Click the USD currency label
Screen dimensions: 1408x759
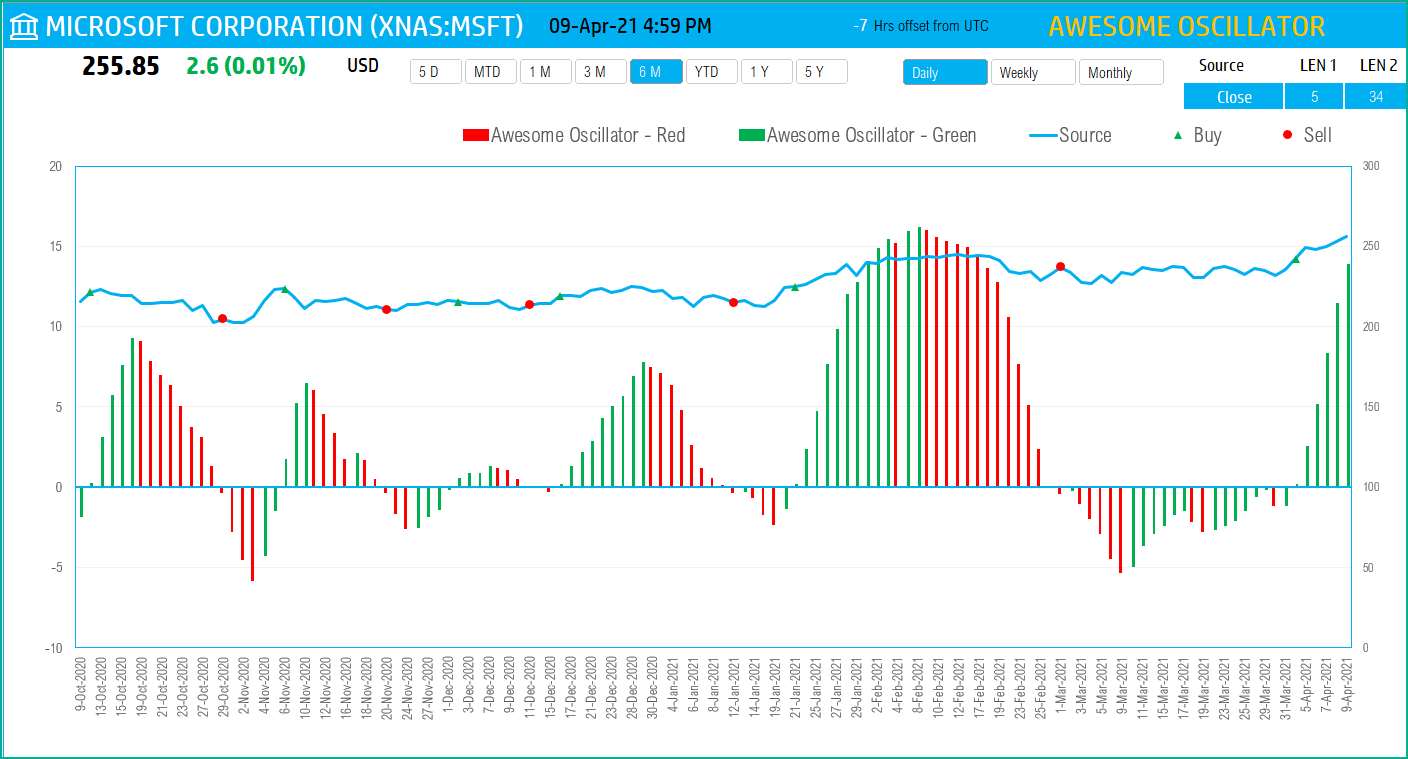[363, 66]
